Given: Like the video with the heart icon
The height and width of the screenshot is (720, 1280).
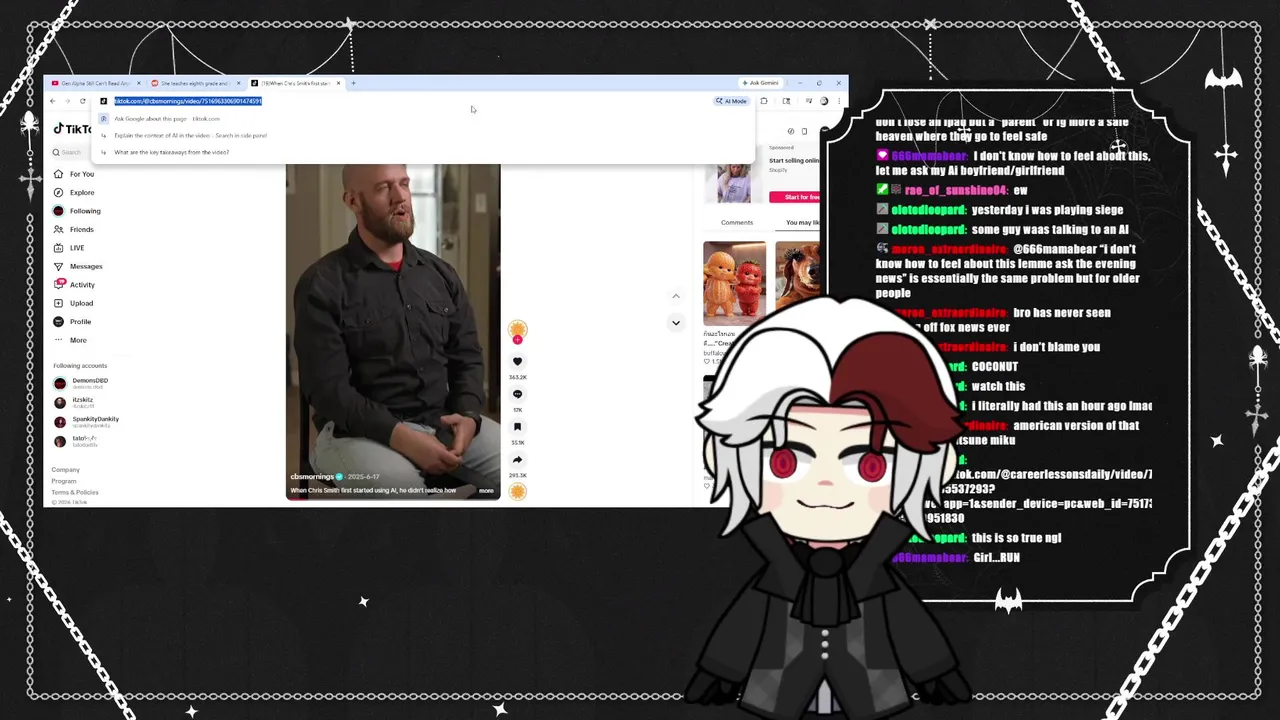Looking at the screenshot, I should coord(517,362).
